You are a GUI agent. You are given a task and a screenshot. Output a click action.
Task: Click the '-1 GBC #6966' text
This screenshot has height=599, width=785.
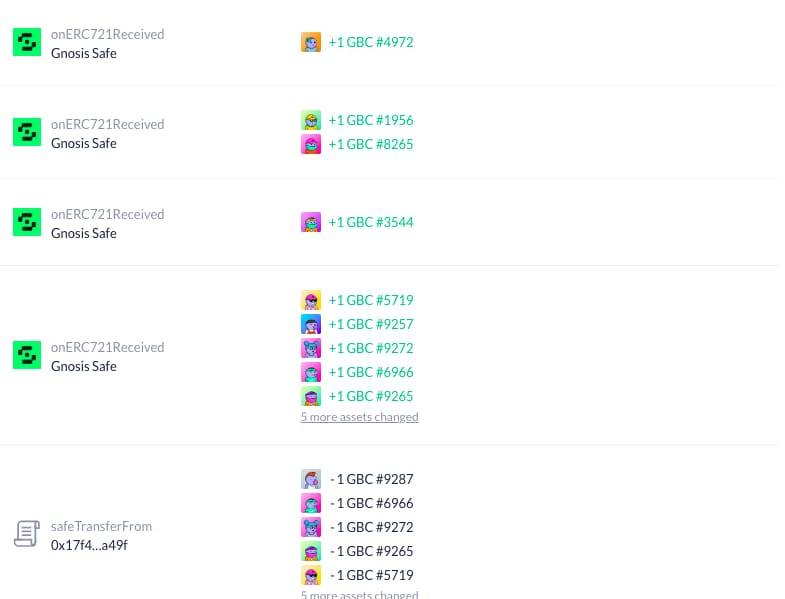coord(372,503)
